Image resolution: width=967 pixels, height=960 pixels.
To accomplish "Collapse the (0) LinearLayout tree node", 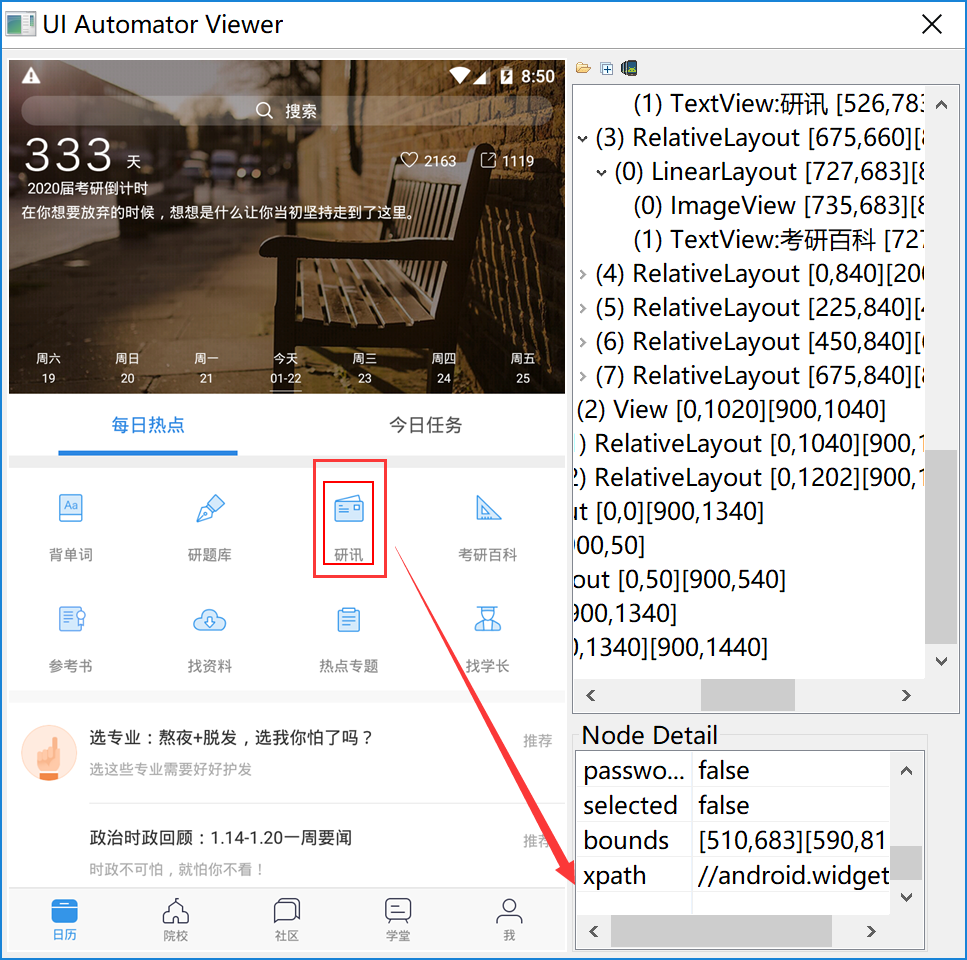I will point(601,173).
